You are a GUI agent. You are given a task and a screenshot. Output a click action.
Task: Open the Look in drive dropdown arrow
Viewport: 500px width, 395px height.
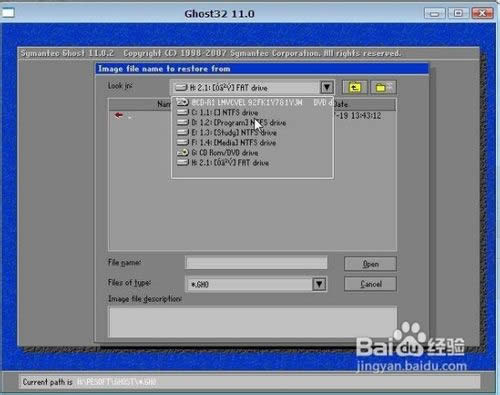point(327,87)
